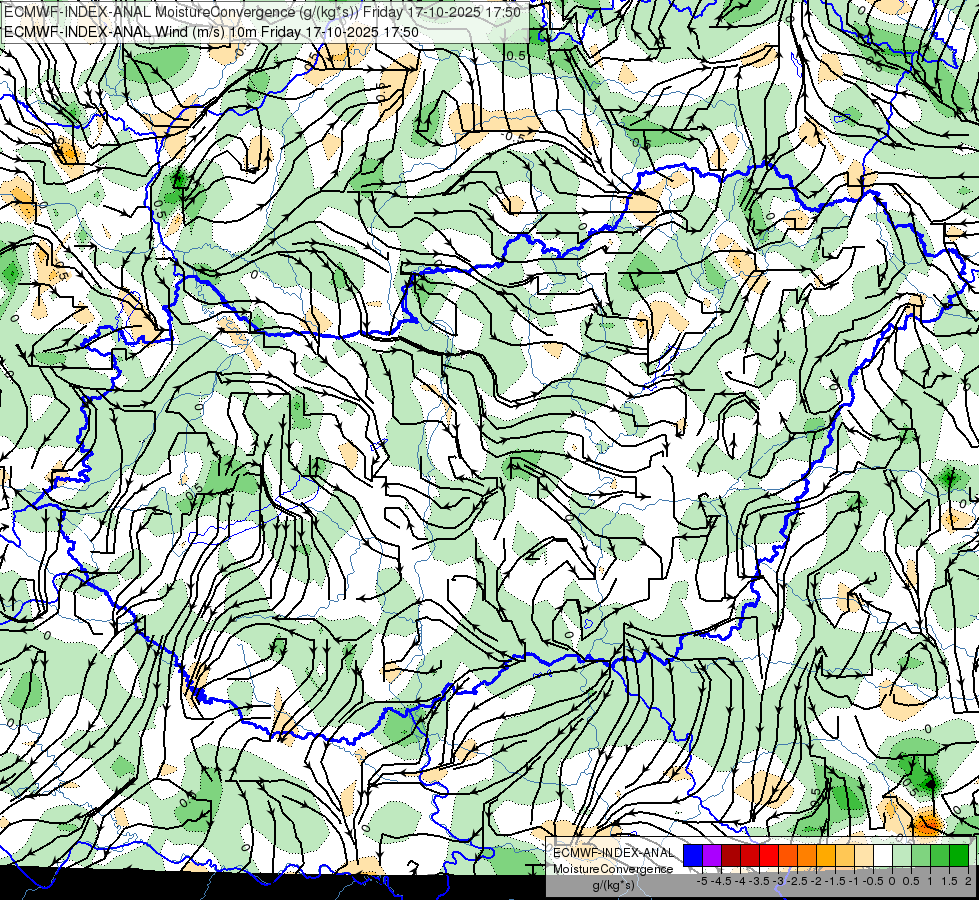
Task: Click the Wind (m/s) 10m title line
Action: [211, 31]
